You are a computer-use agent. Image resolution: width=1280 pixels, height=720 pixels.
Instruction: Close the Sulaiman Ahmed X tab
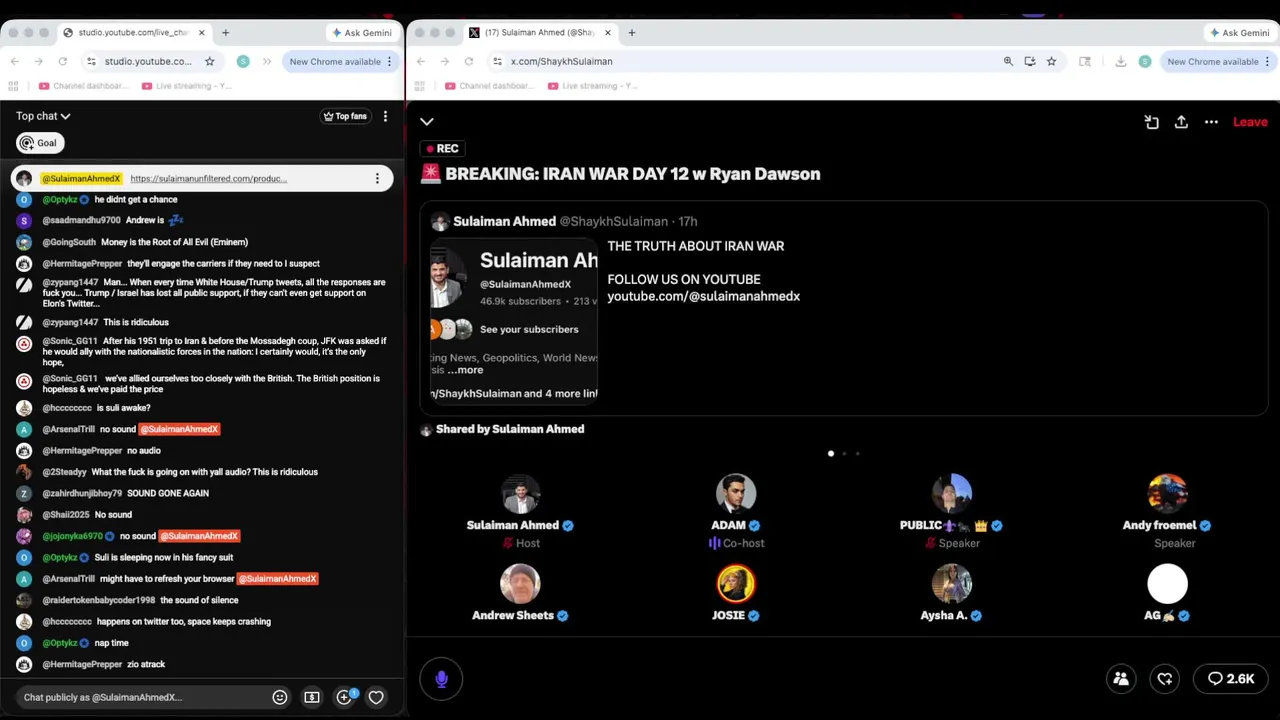coord(607,33)
